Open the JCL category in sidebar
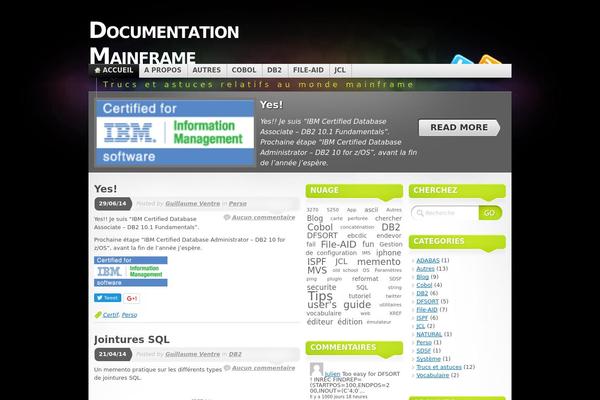 coord(421,326)
